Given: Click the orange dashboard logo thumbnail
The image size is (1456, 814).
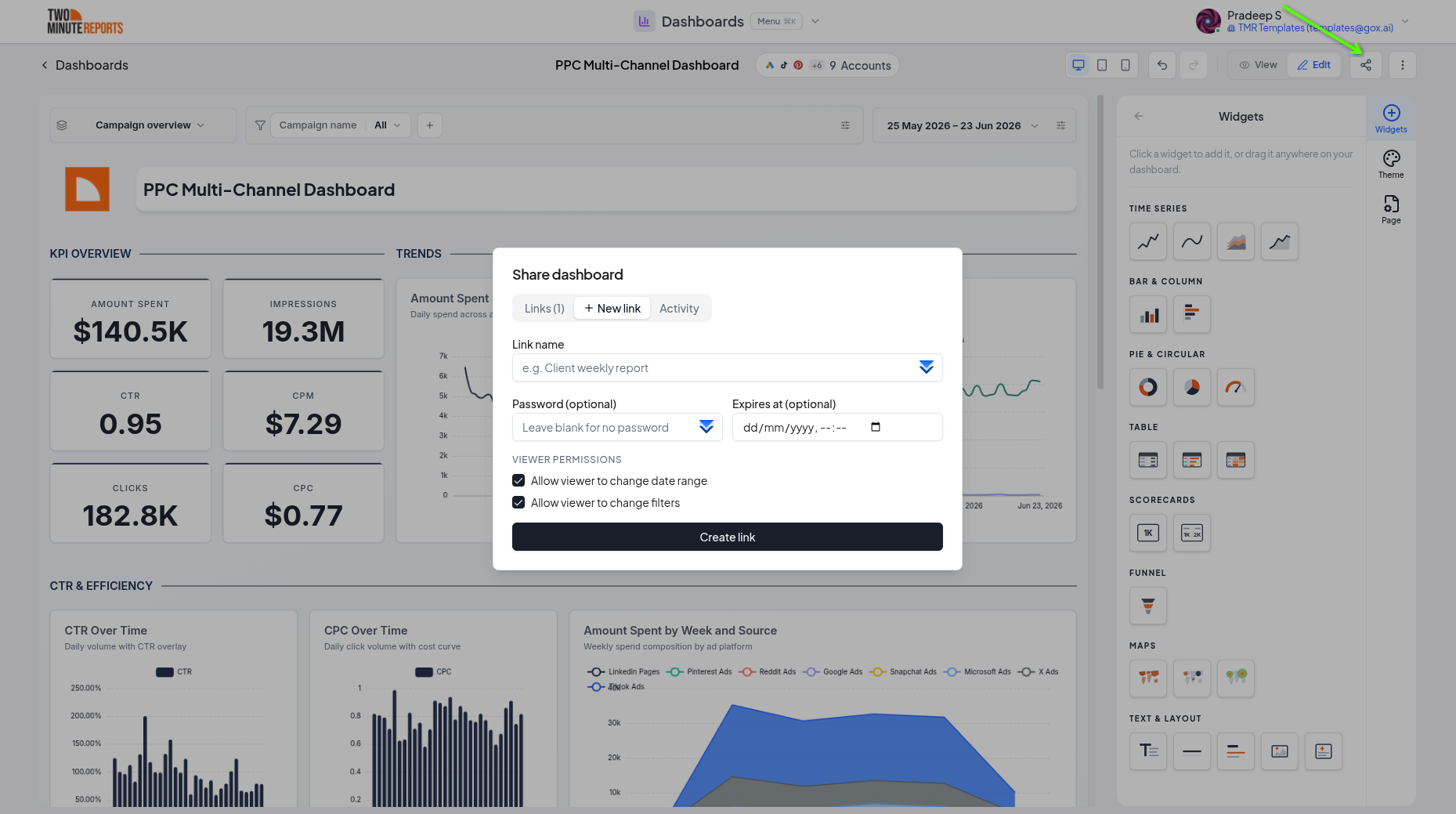Looking at the screenshot, I should [x=87, y=189].
